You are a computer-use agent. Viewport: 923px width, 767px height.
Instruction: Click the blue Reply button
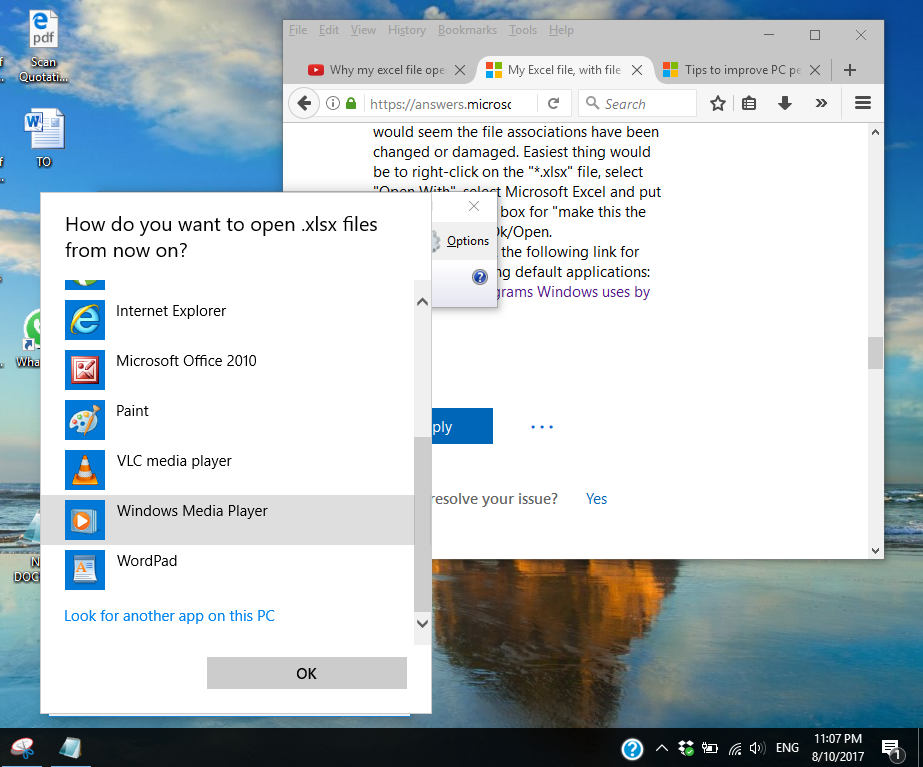[x=462, y=426]
